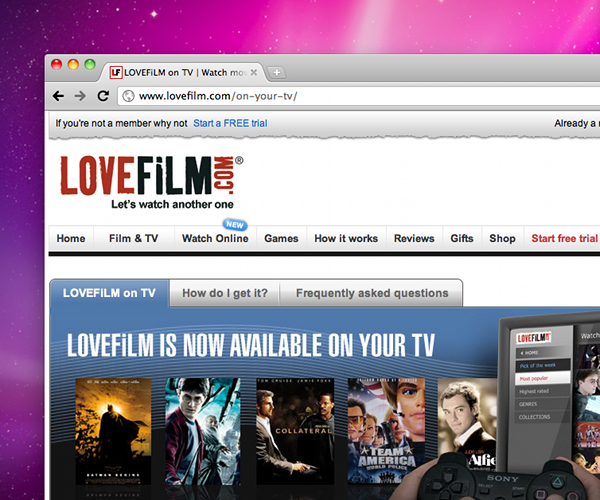
Task: Open the Gifts navigation item
Action: coord(462,238)
